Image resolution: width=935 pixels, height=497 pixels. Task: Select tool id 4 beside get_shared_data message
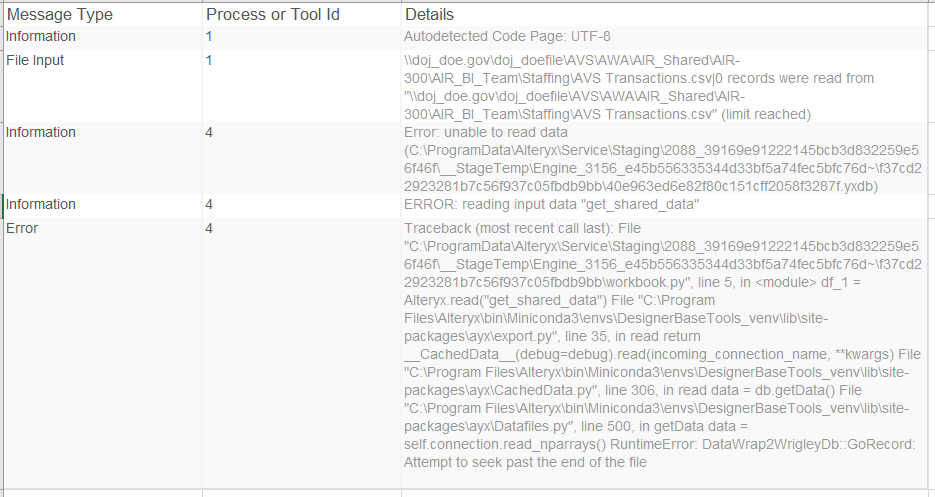pyautogui.click(x=209, y=205)
